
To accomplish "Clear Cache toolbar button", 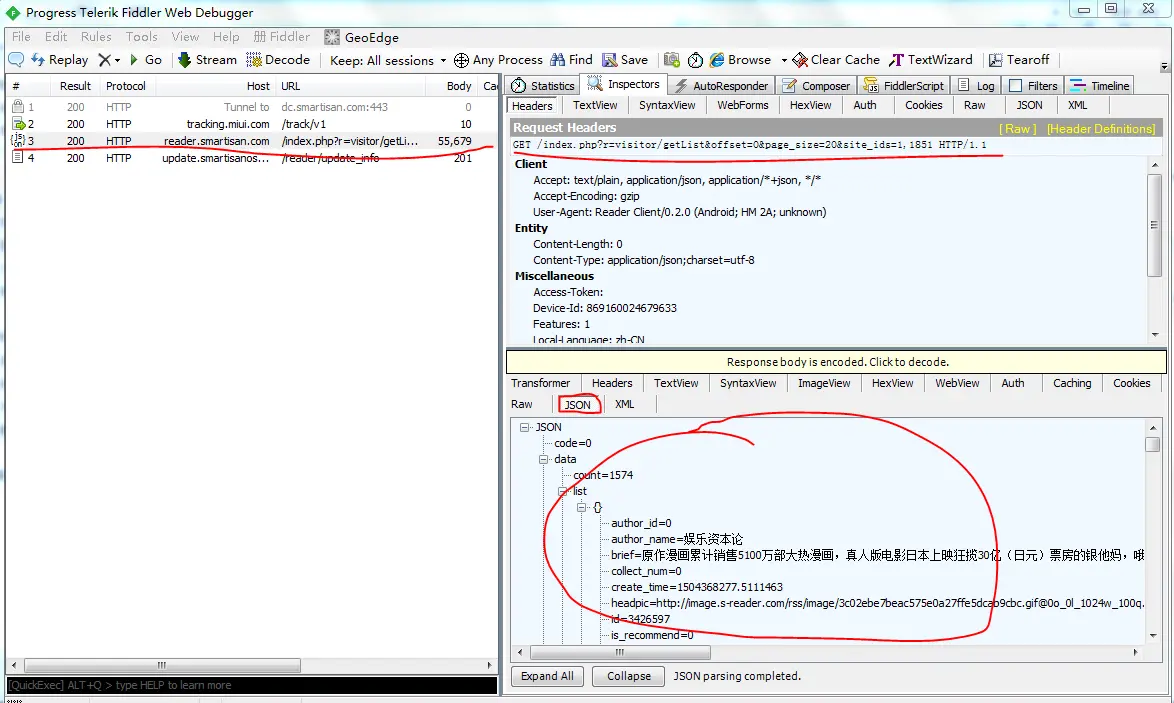I will click(836, 60).
